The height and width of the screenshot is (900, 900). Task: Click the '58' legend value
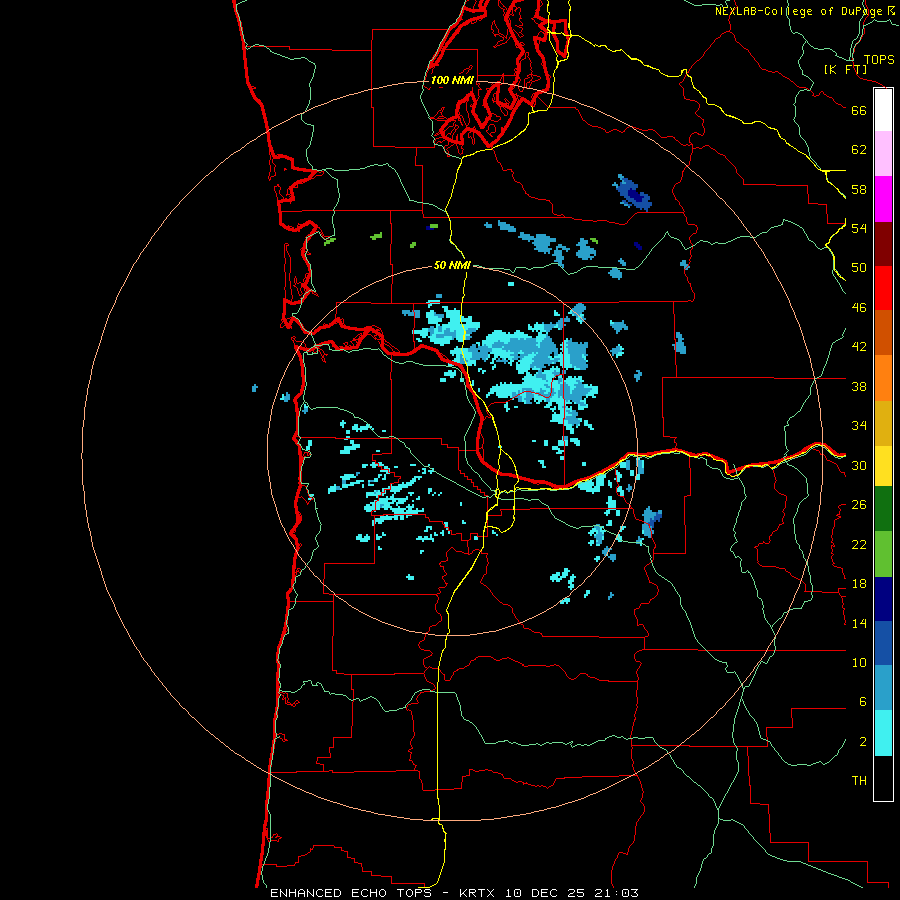coord(859,189)
